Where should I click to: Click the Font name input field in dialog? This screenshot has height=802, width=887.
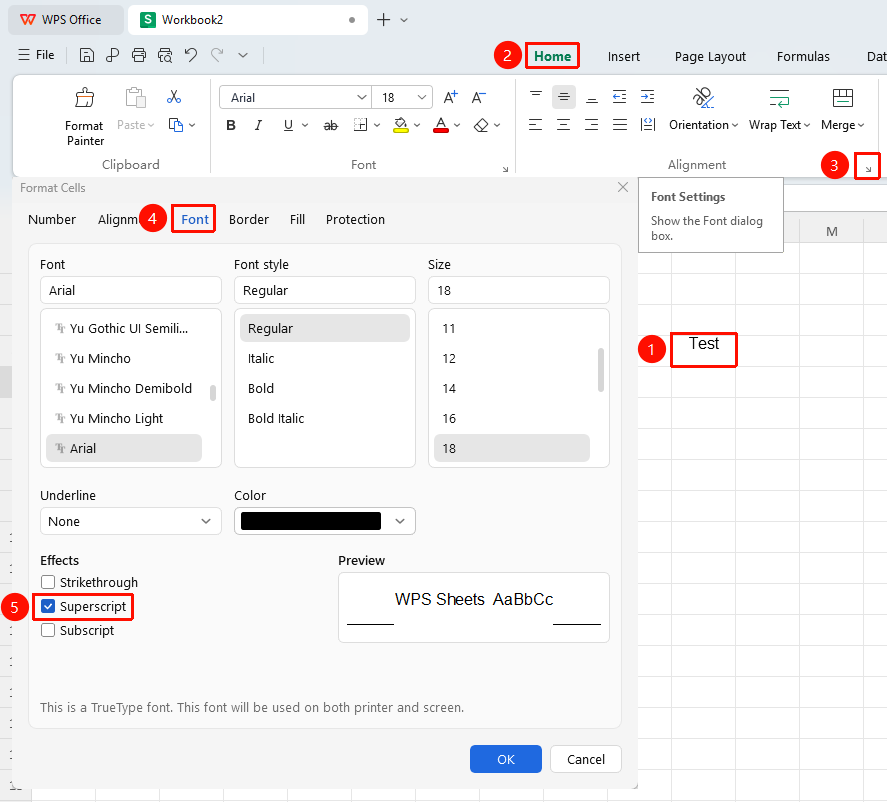(131, 290)
